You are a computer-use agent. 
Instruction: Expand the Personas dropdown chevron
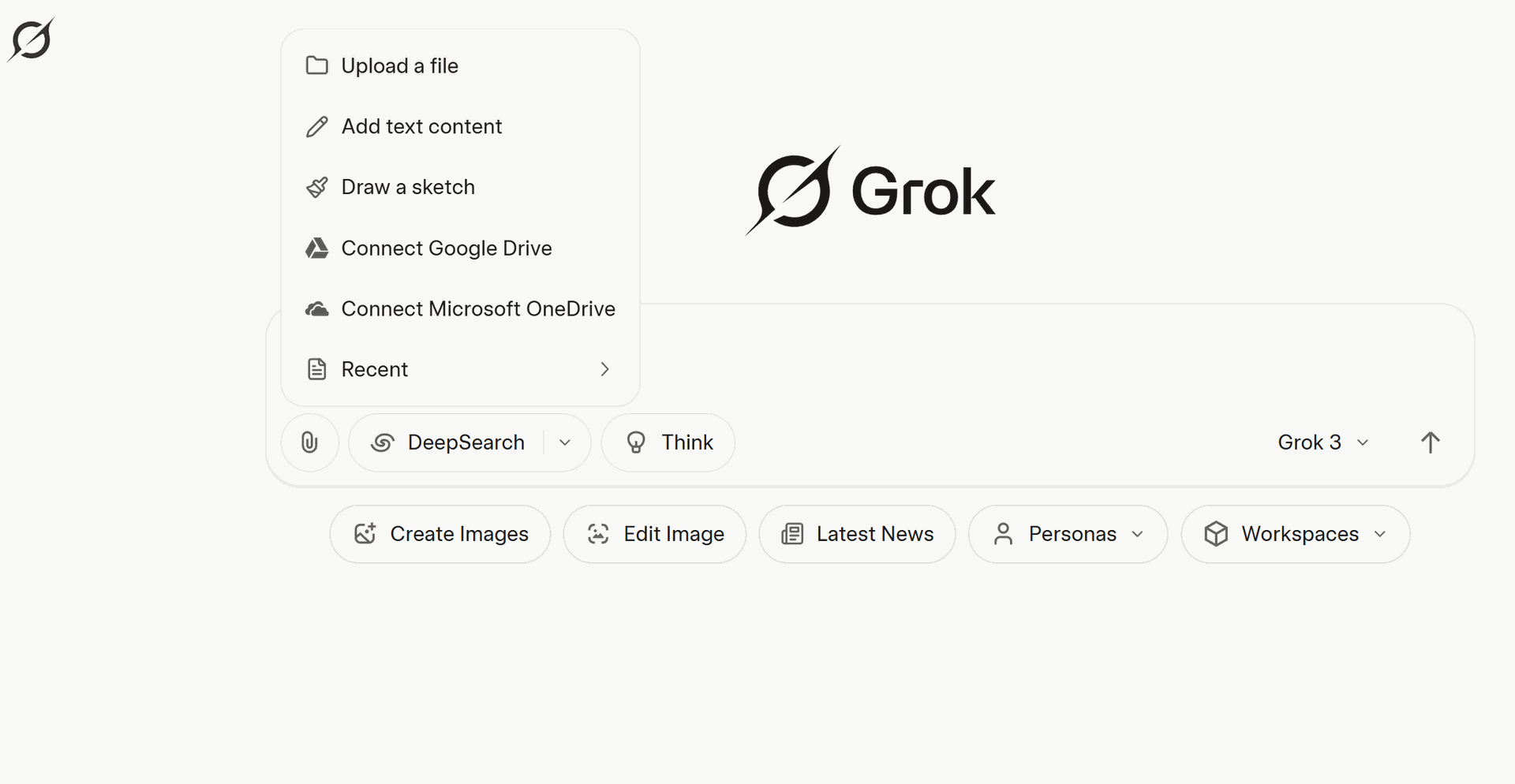pyautogui.click(x=1137, y=534)
